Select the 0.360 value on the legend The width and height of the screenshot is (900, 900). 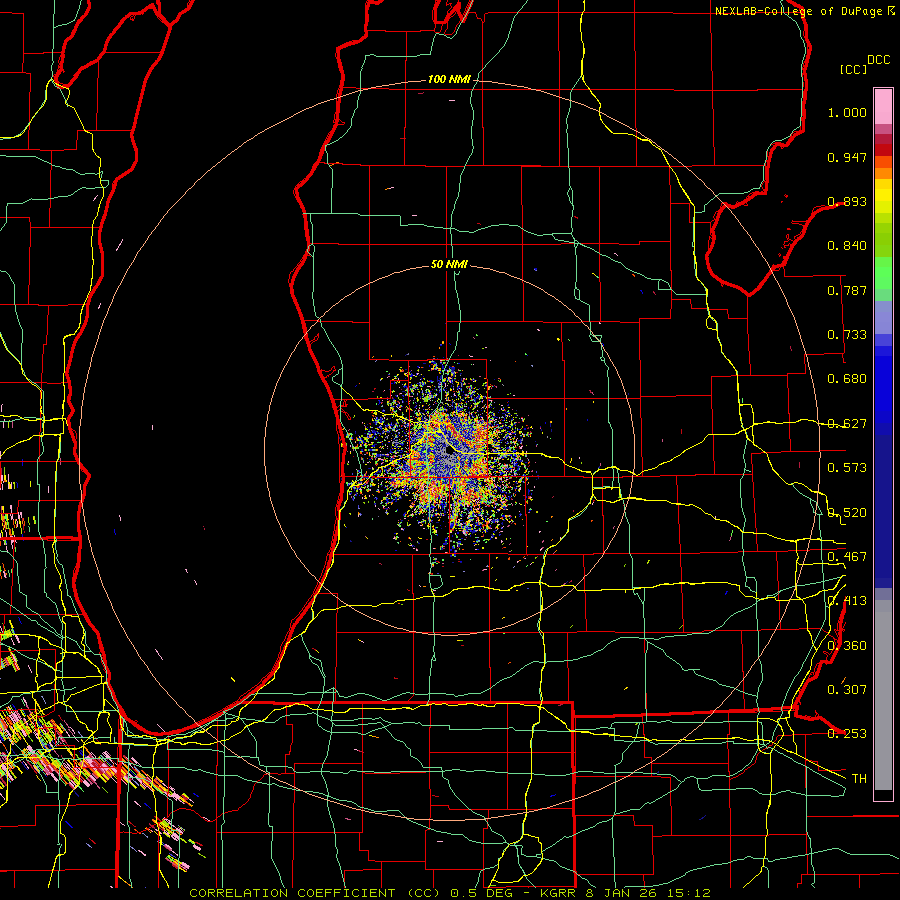[x=847, y=646]
